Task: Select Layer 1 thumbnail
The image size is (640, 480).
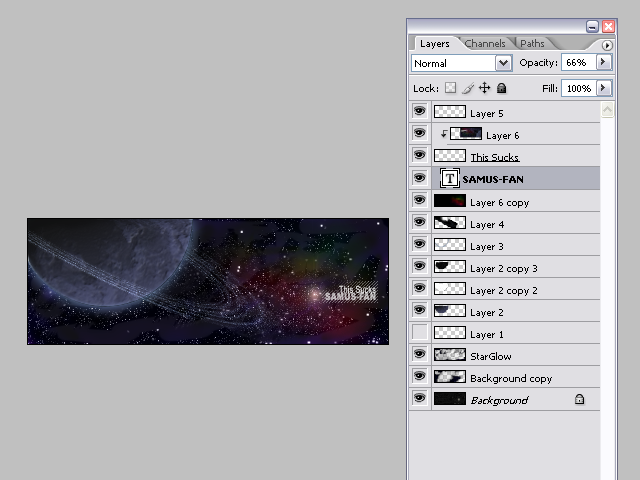Action: (x=449, y=332)
